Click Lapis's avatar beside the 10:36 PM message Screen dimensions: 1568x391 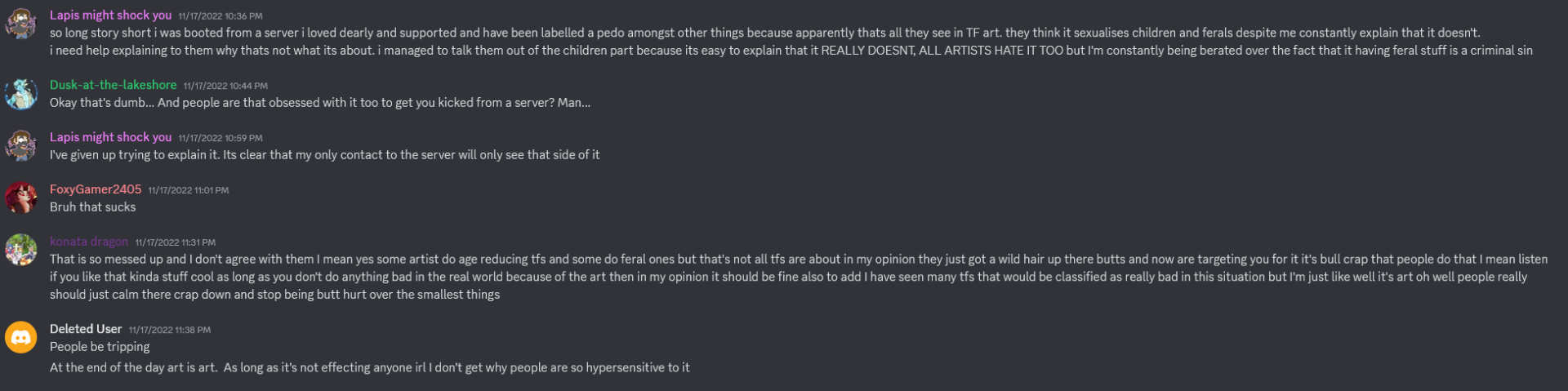(x=21, y=24)
